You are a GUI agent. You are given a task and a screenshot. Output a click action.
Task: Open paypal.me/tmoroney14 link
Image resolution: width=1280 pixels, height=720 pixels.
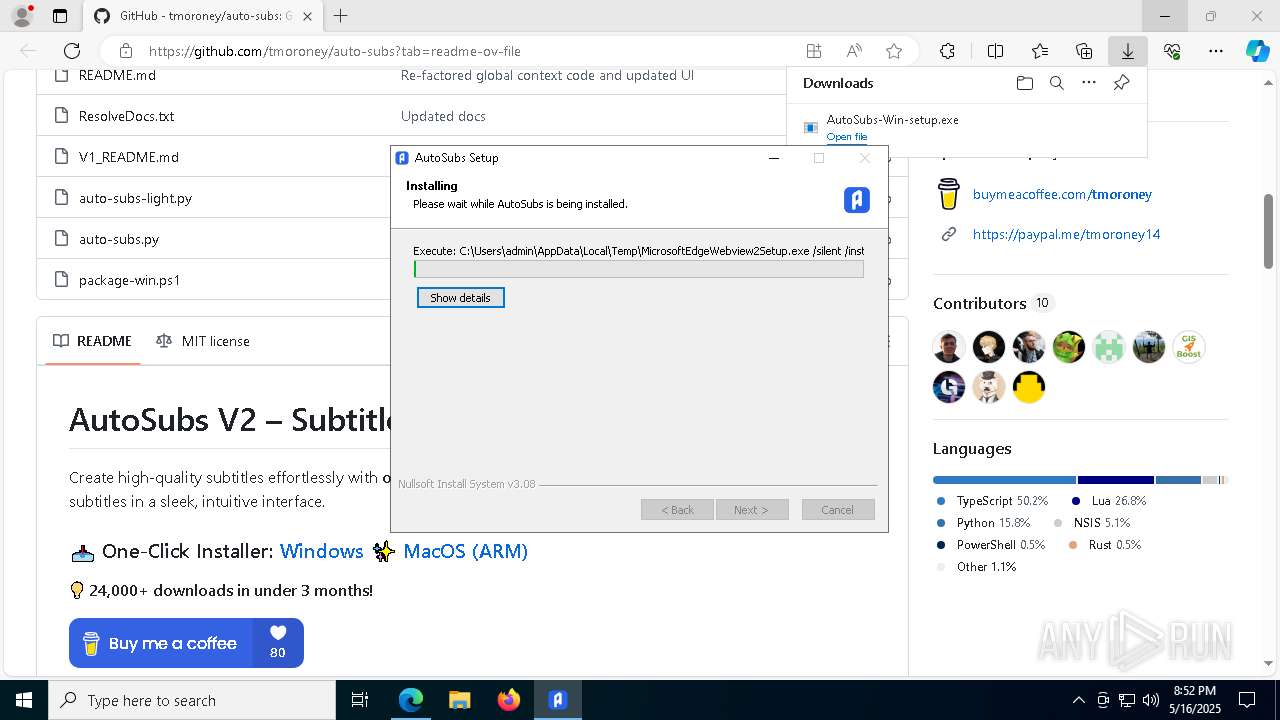tap(1066, 234)
